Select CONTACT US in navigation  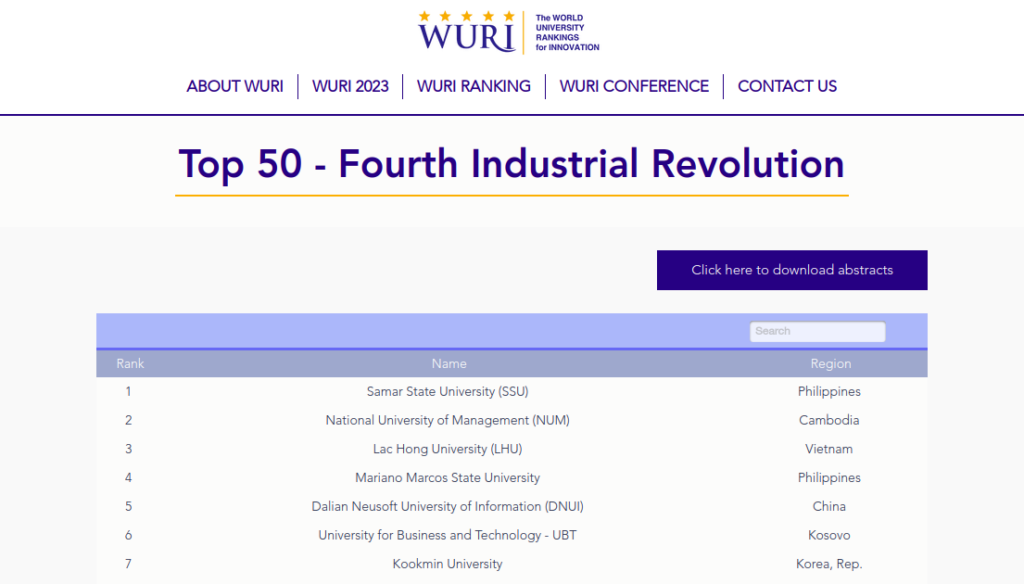coord(787,86)
